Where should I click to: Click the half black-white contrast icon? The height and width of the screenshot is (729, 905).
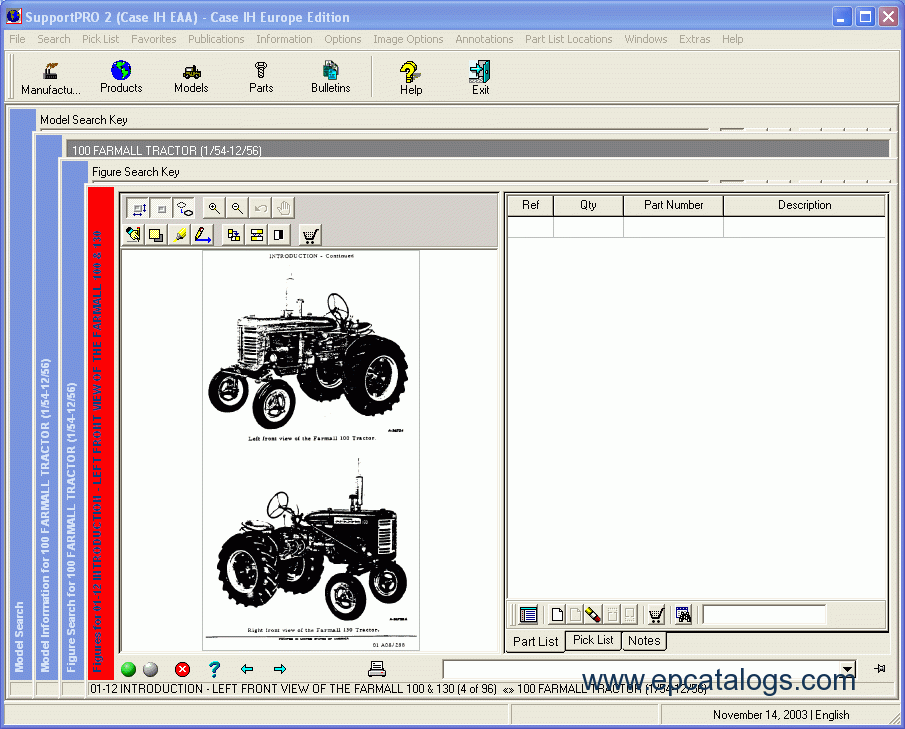point(279,235)
